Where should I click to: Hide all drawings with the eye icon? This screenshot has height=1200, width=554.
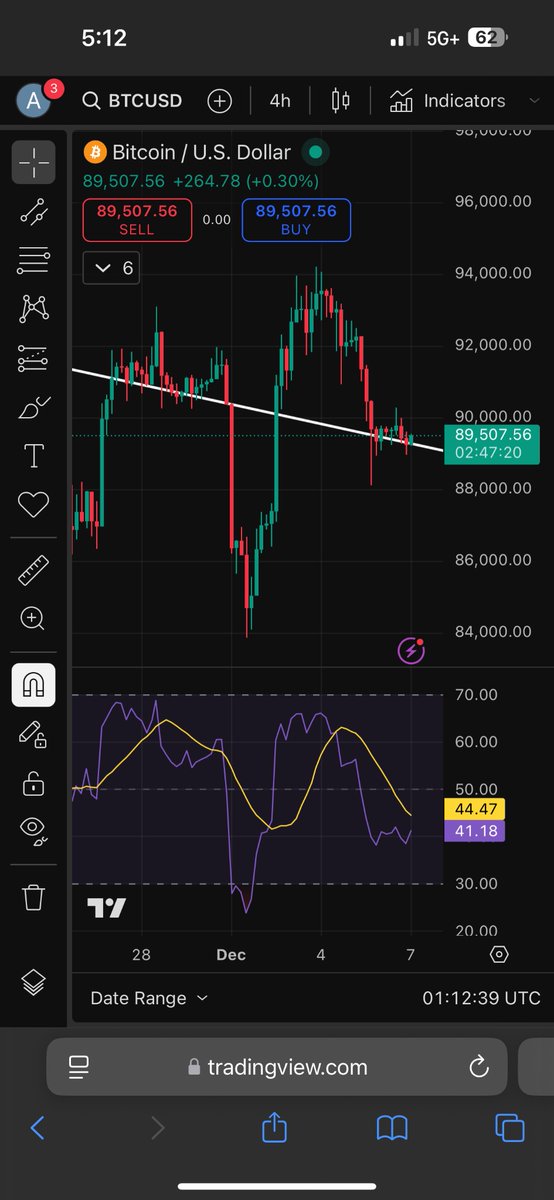(x=33, y=829)
